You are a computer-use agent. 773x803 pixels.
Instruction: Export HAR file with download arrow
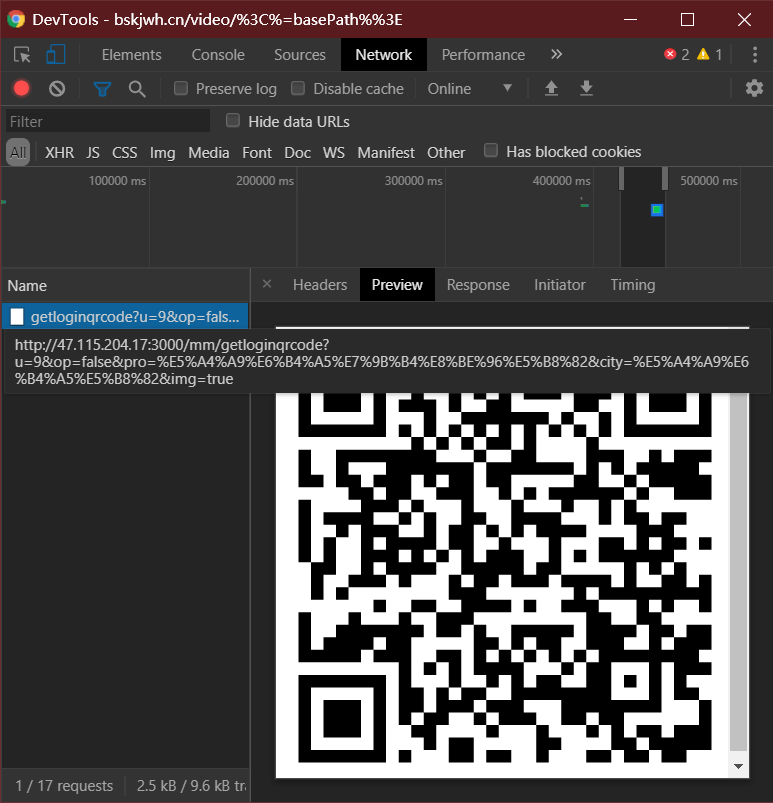click(586, 89)
